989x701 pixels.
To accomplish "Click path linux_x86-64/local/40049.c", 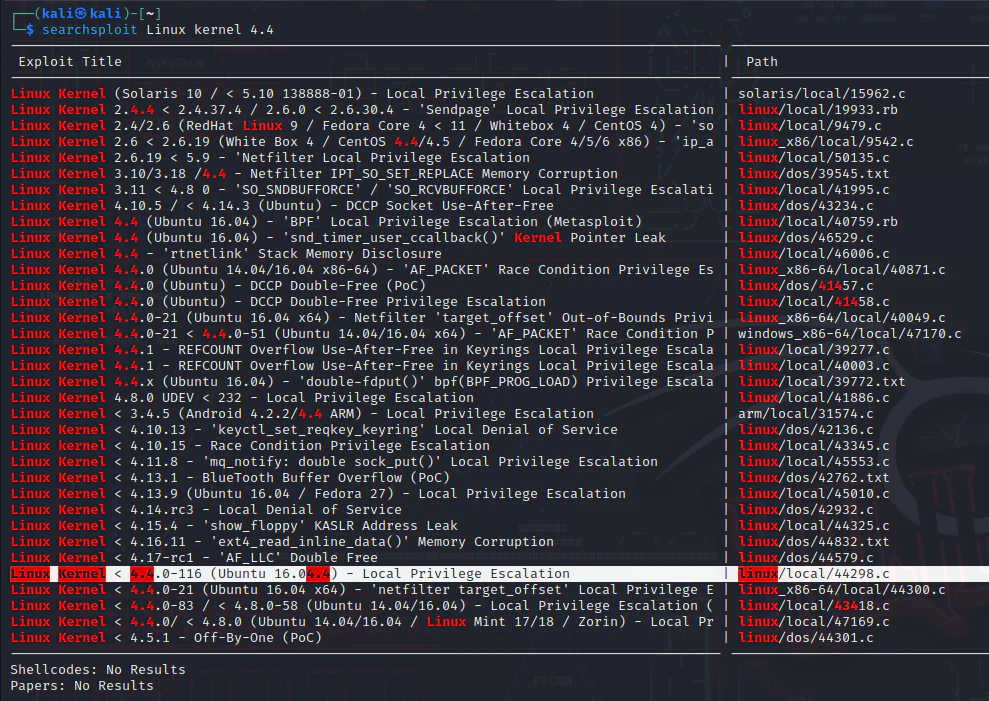I will (841, 318).
